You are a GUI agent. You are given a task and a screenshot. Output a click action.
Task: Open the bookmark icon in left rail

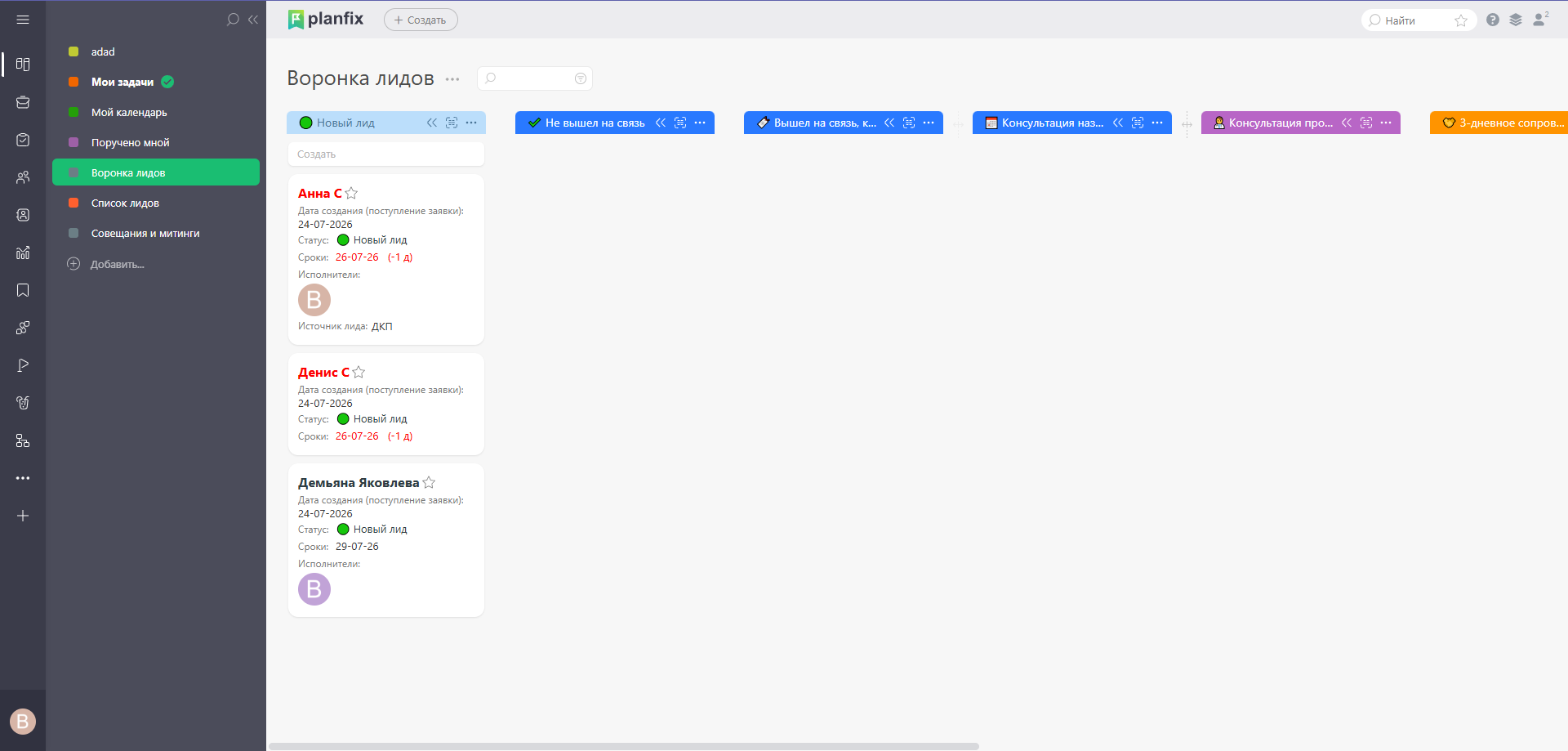pos(23,290)
